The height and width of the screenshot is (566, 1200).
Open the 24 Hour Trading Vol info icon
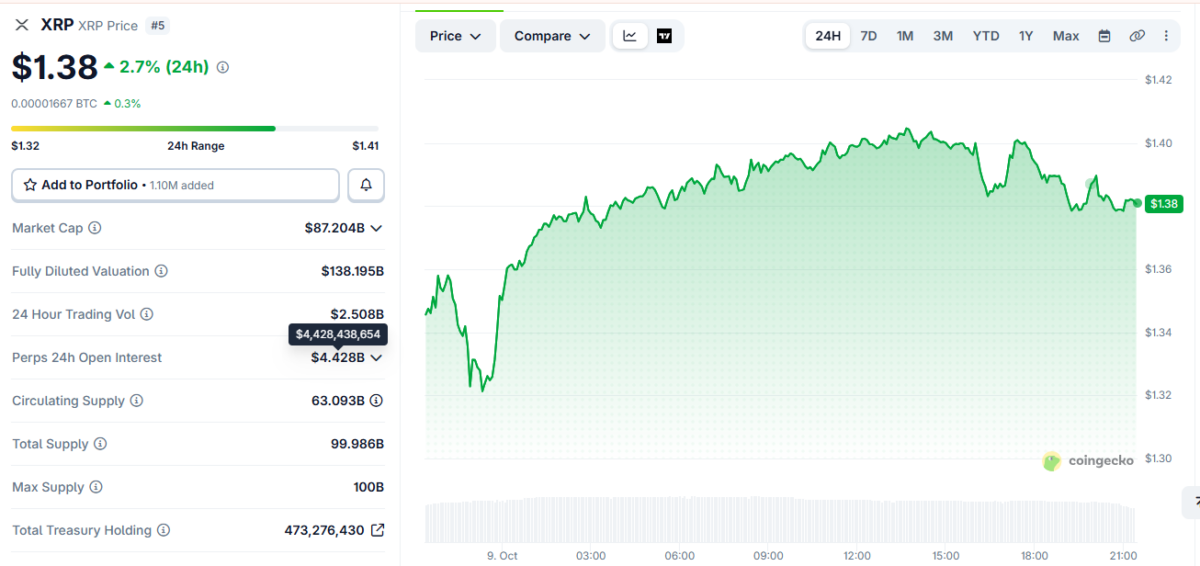pyautogui.click(x=147, y=314)
